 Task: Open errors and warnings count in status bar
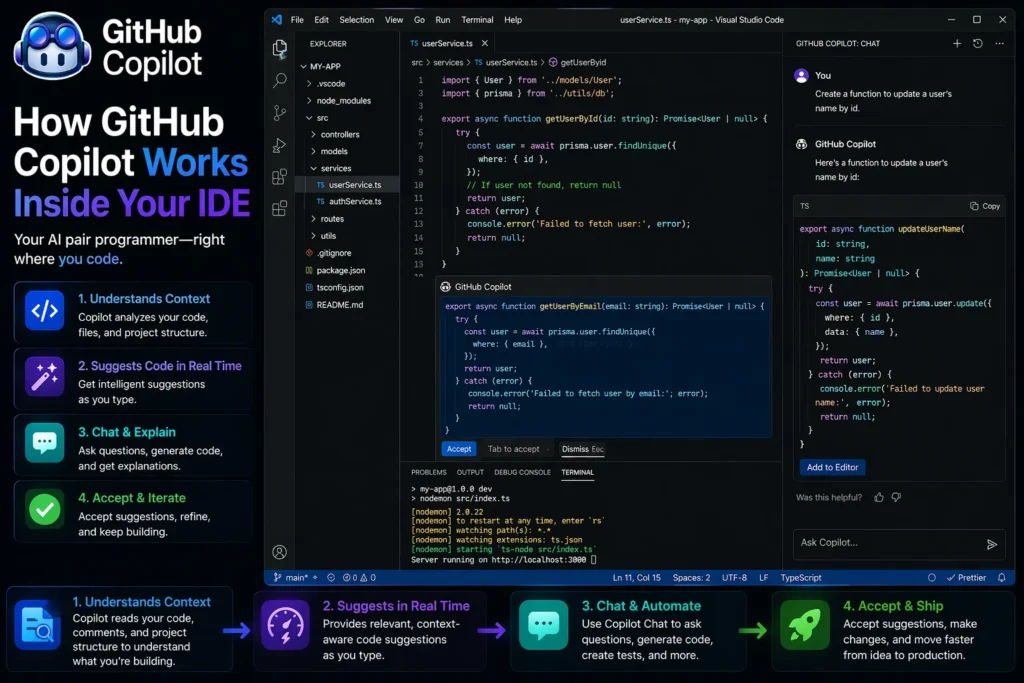[x=360, y=577]
